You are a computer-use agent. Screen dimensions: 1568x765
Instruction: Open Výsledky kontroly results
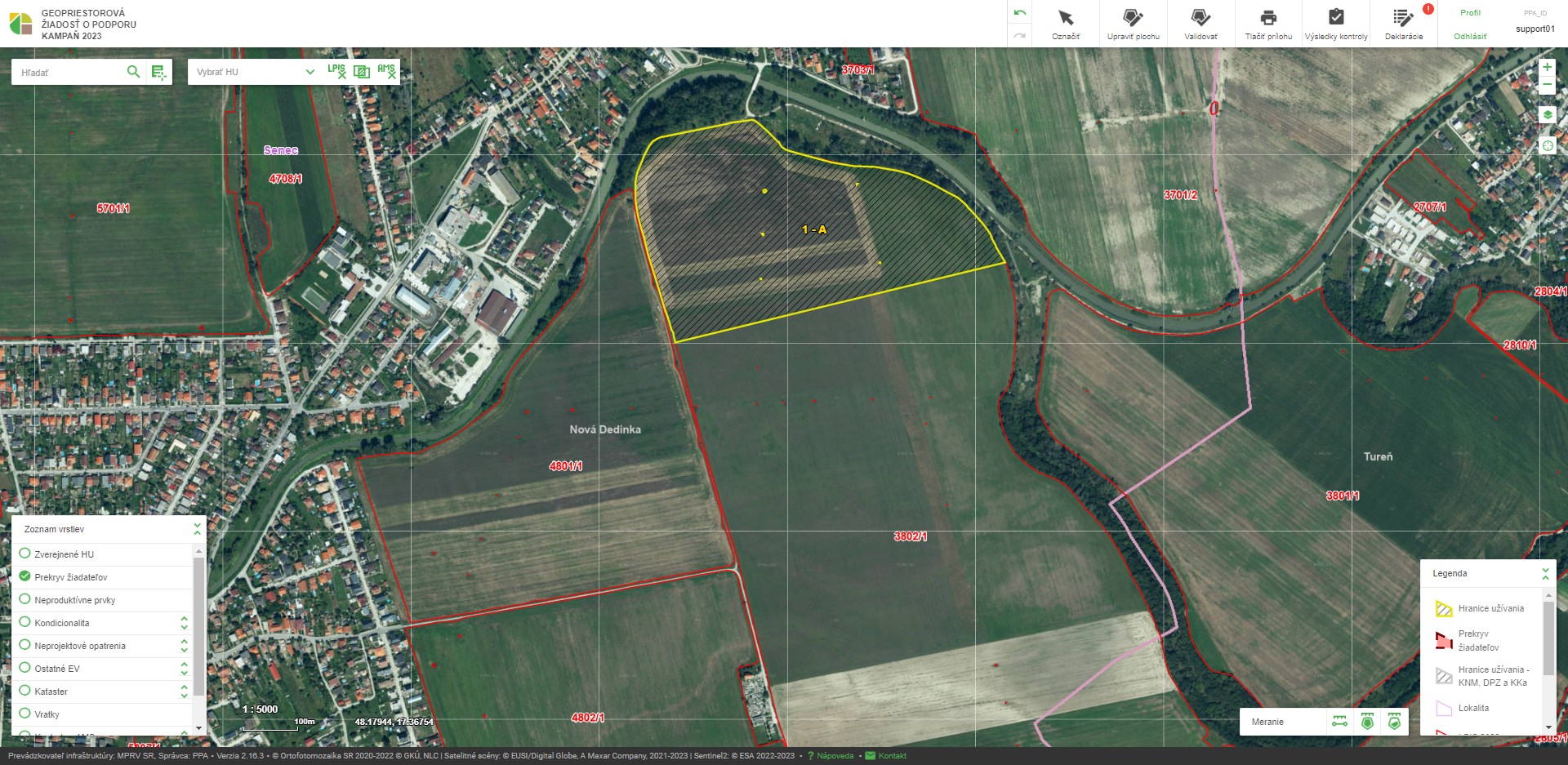coord(1336,24)
